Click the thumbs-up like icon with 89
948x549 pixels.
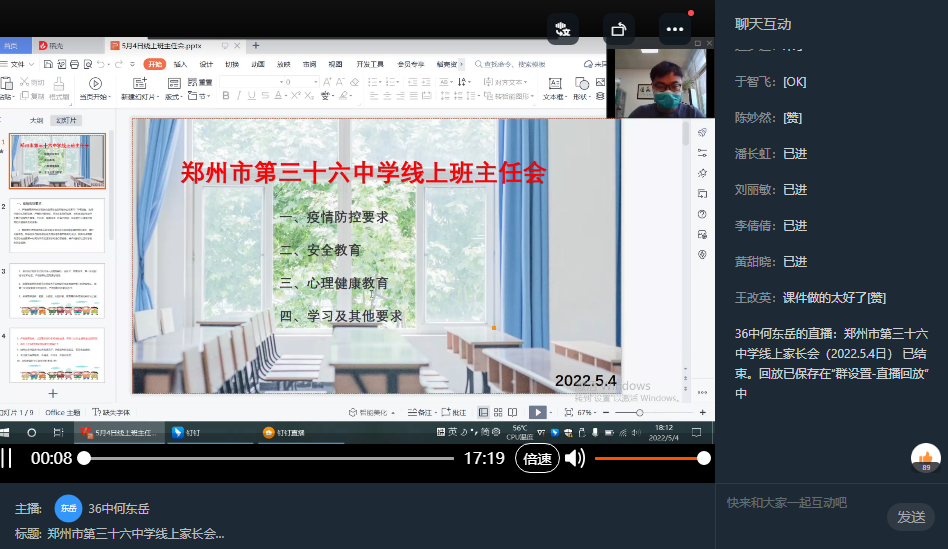tap(926, 457)
